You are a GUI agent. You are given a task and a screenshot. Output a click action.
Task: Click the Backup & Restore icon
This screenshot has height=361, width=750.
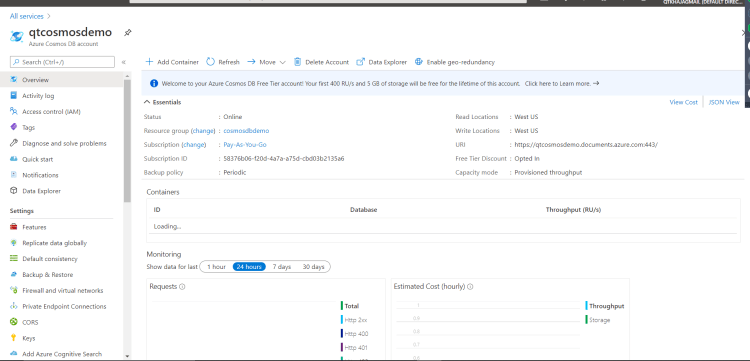point(14,274)
